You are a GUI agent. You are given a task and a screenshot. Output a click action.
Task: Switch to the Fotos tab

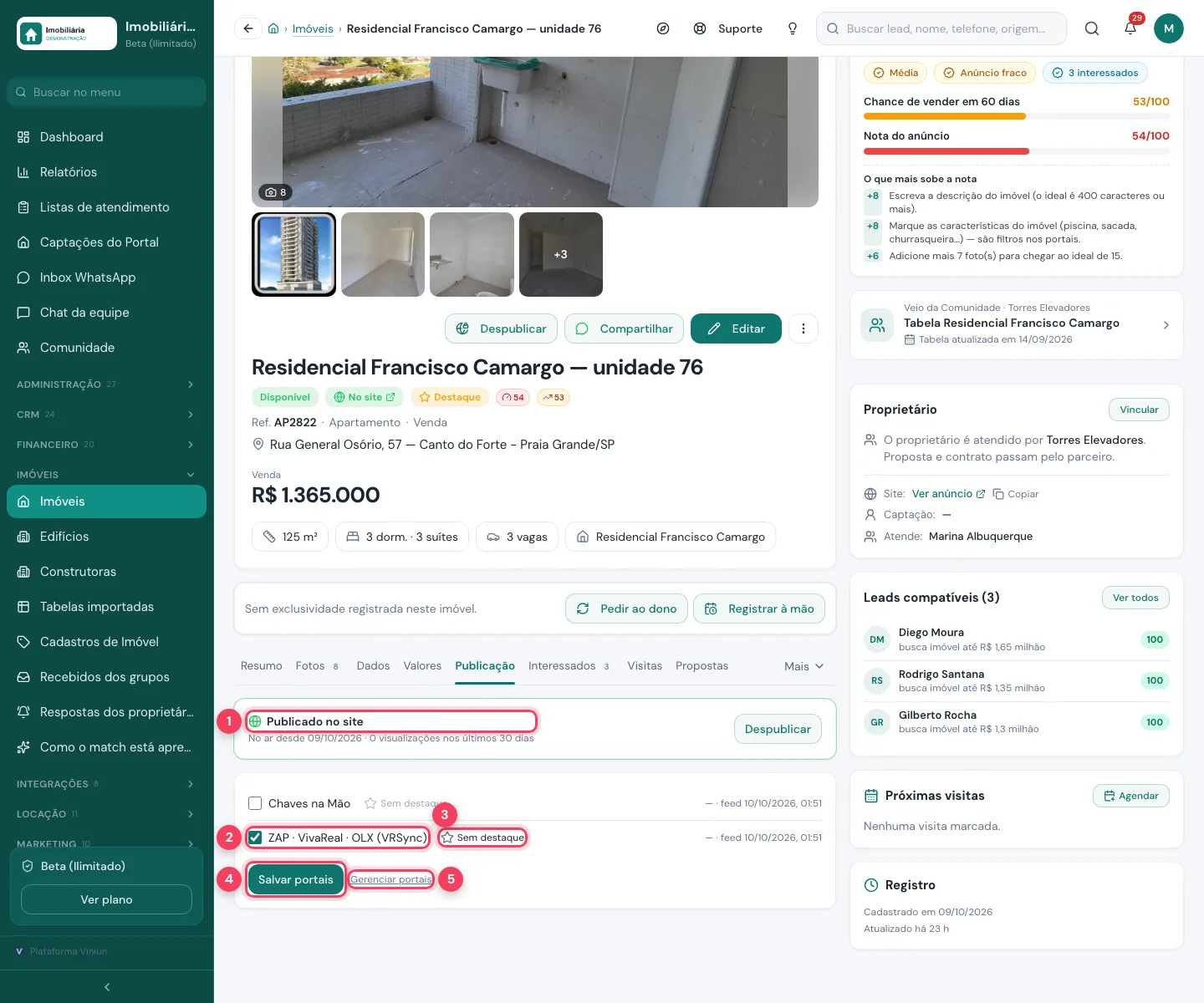(x=317, y=666)
